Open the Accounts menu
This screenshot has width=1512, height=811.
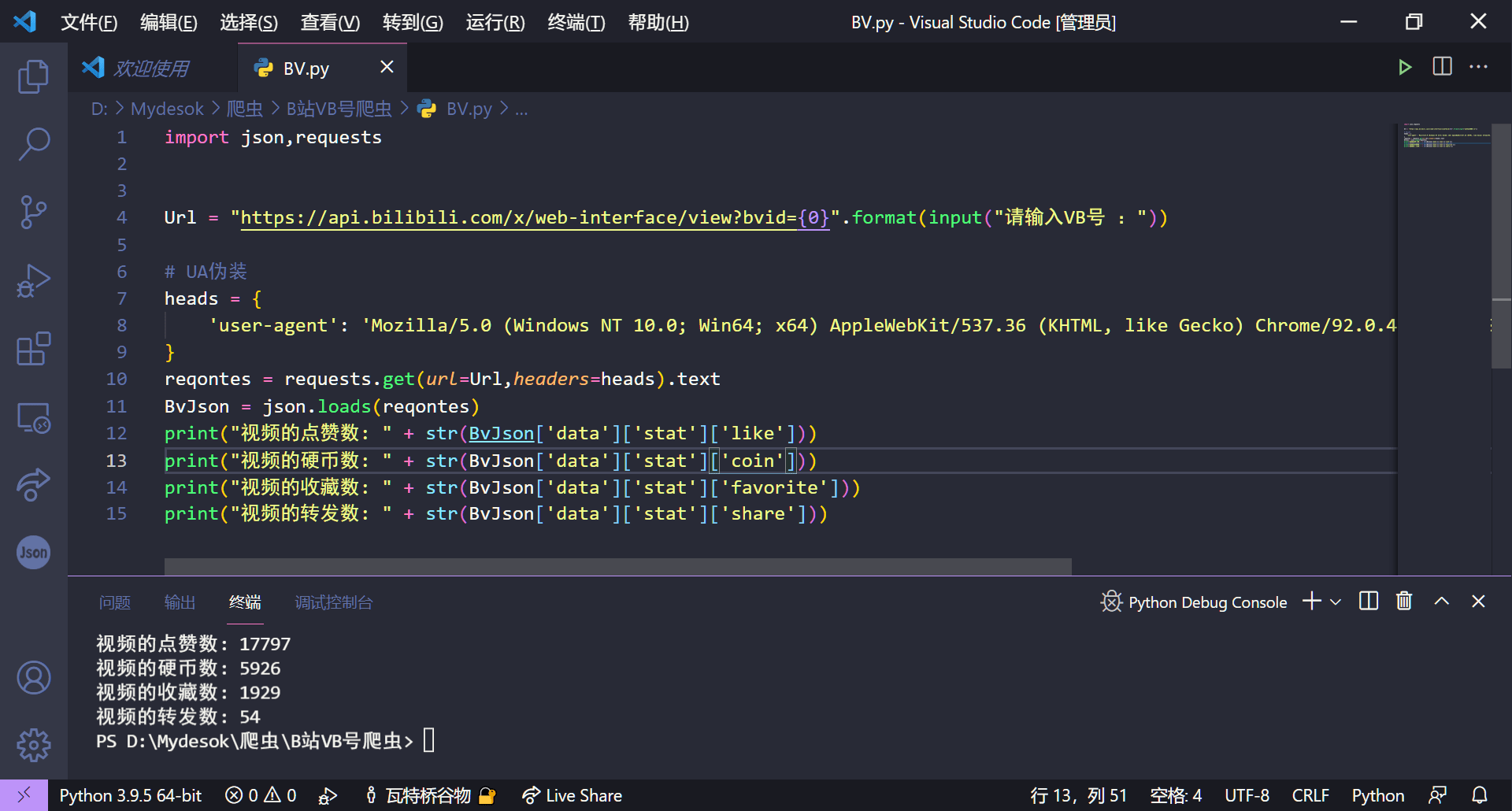click(x=33, y=677)
